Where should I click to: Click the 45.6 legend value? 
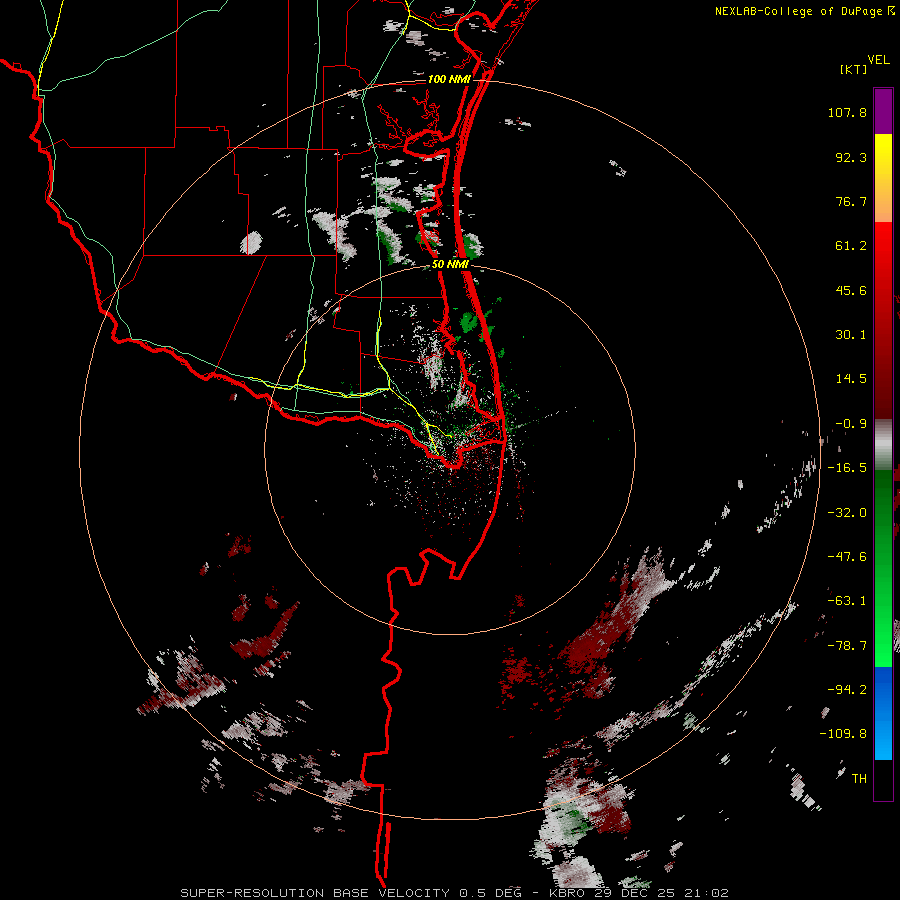click(851, 290)
